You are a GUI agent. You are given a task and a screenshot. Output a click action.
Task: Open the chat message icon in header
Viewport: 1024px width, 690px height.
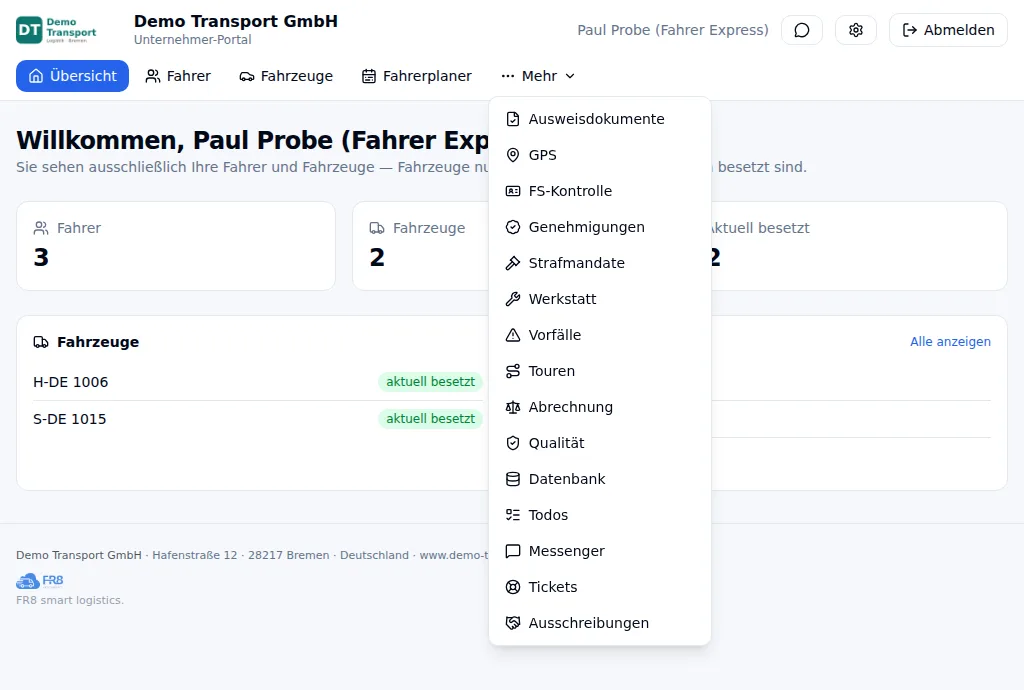(801, 30)
